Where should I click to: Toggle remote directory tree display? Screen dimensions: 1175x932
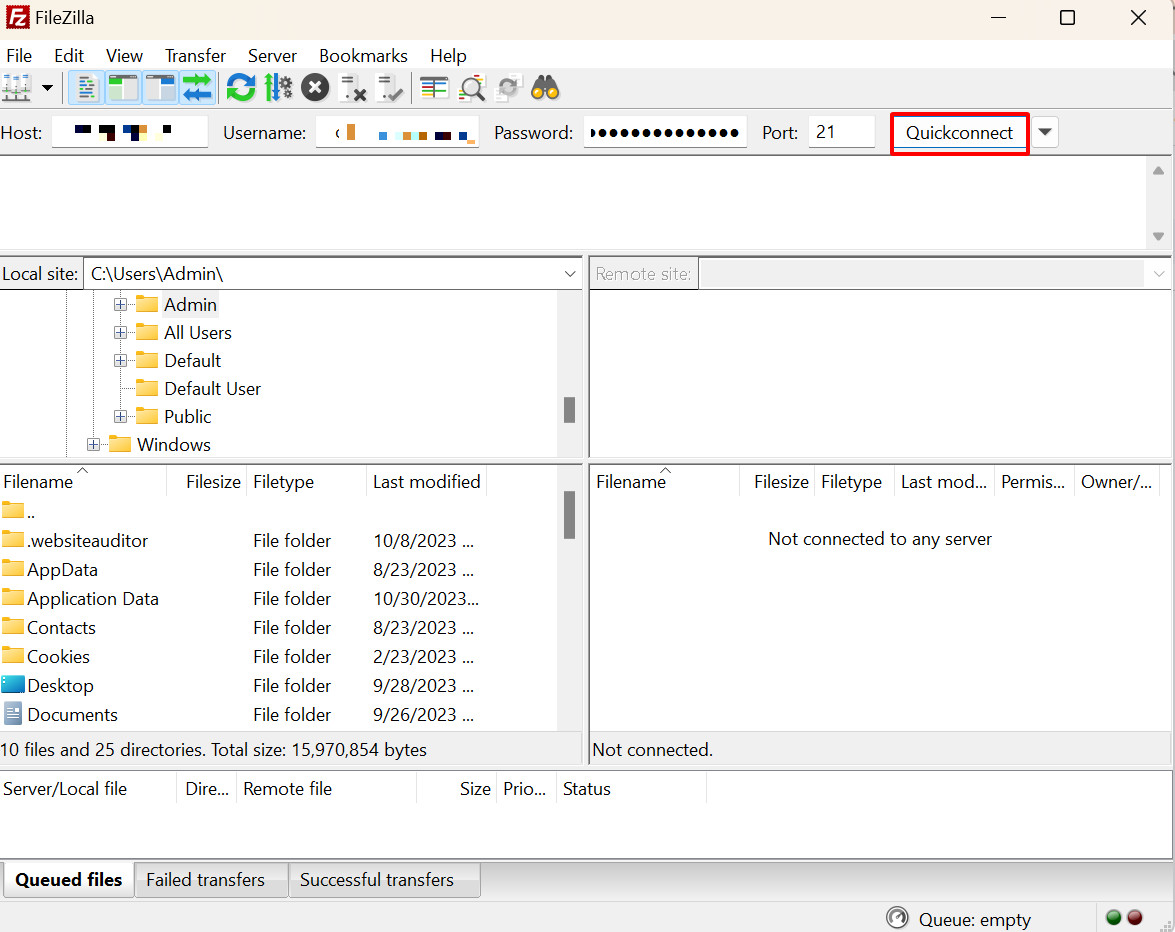point(160,88)
